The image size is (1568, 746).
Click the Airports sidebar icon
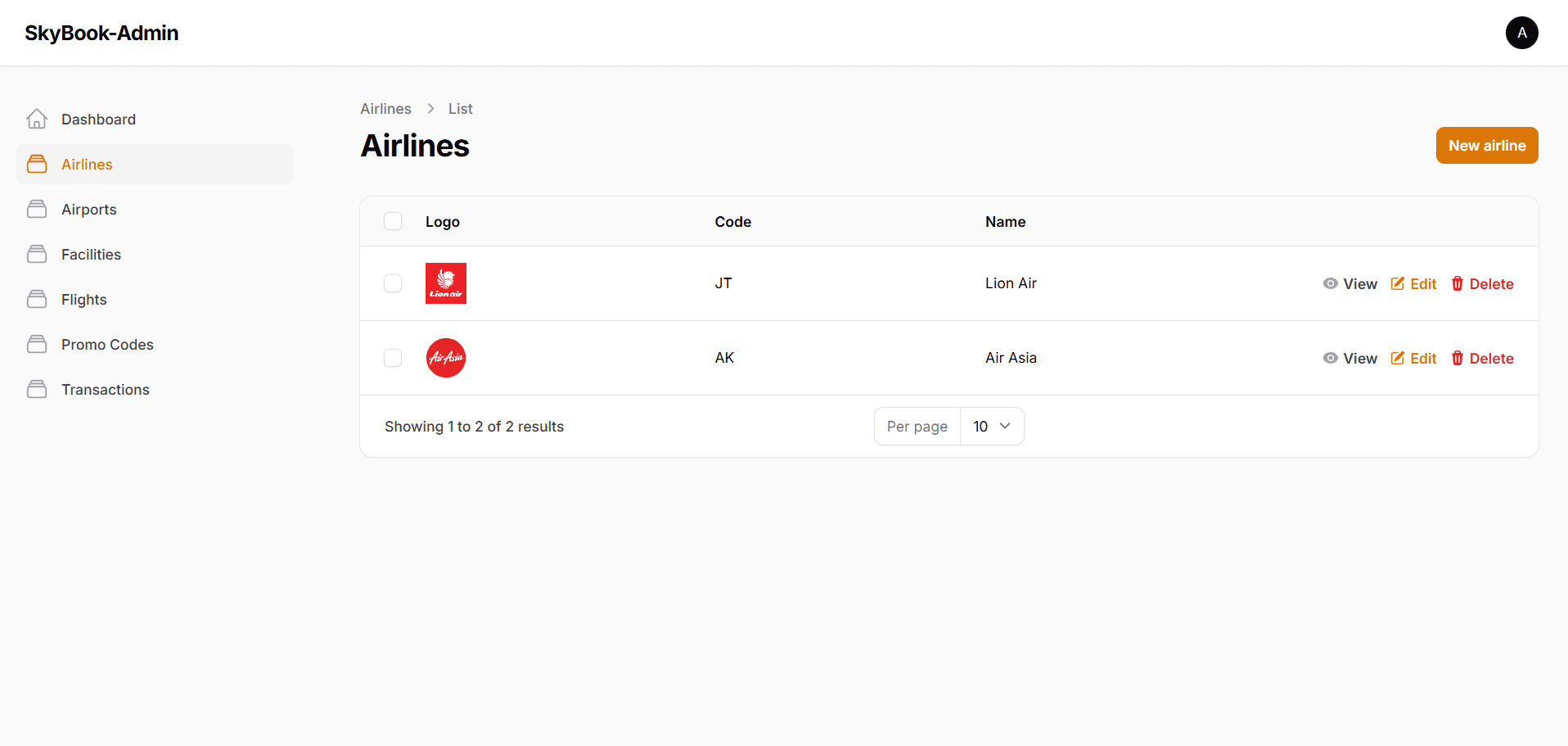click(37, 210)
